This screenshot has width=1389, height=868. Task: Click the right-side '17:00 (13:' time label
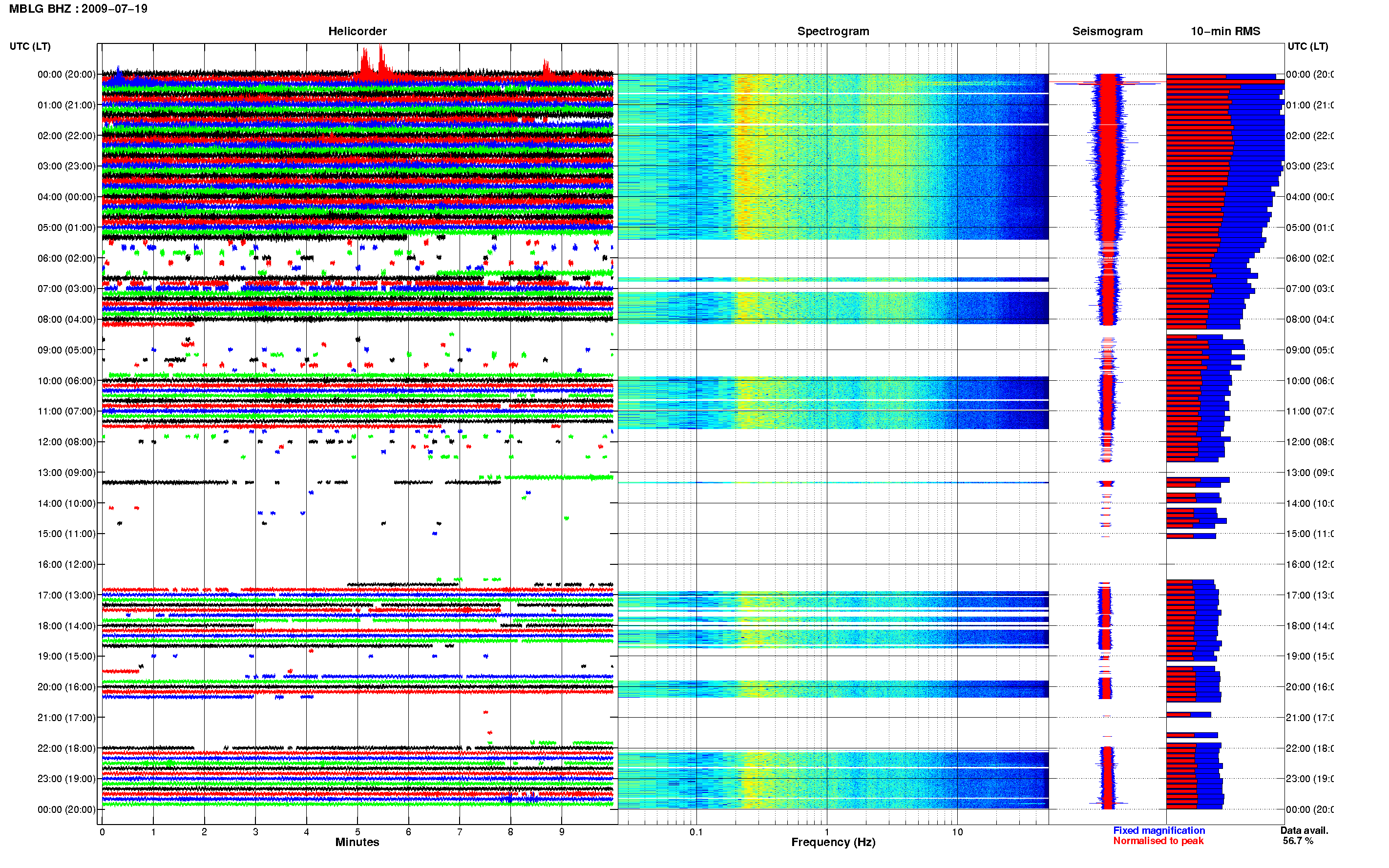1310,595
